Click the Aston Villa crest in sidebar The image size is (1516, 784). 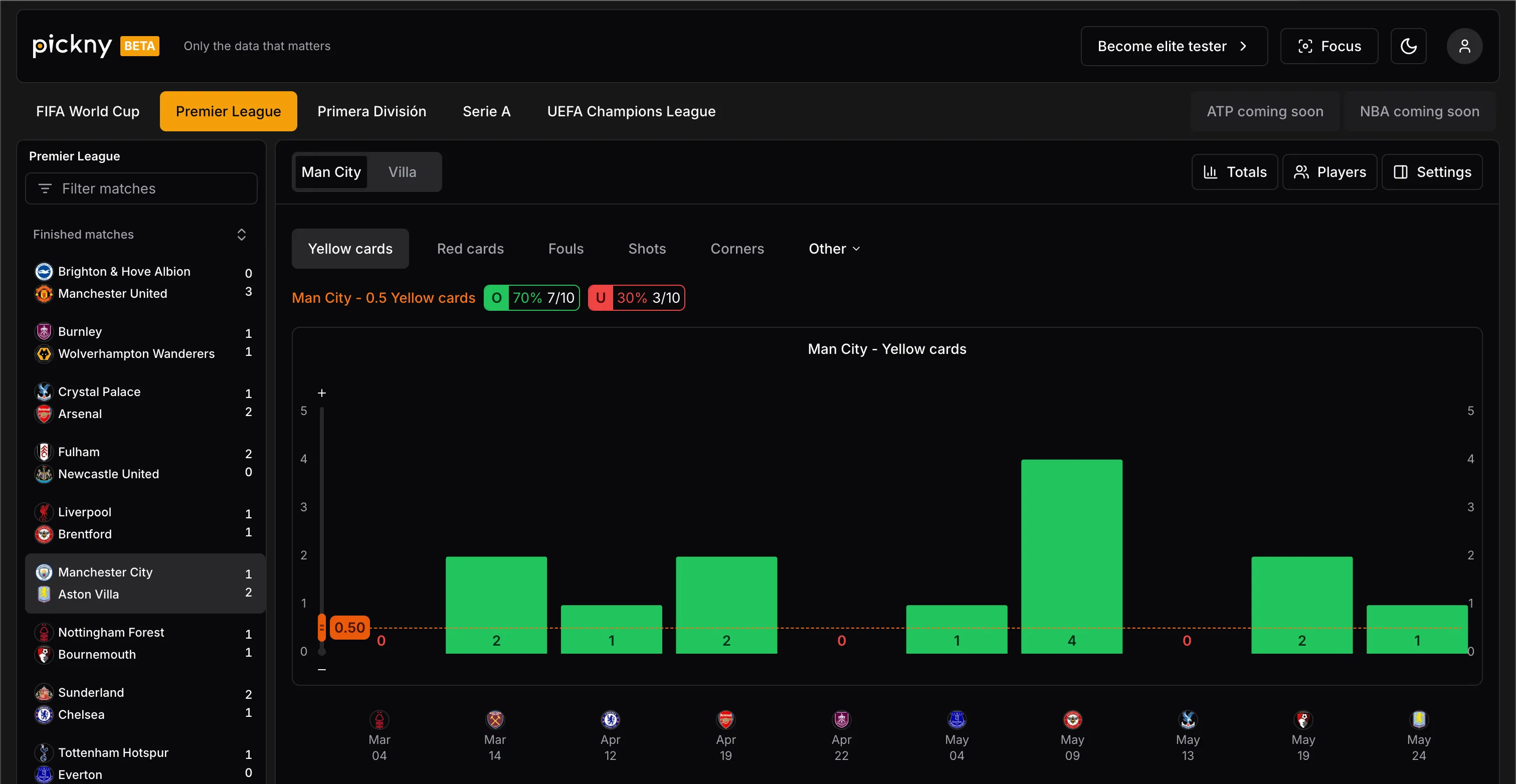tap(44, 595)
